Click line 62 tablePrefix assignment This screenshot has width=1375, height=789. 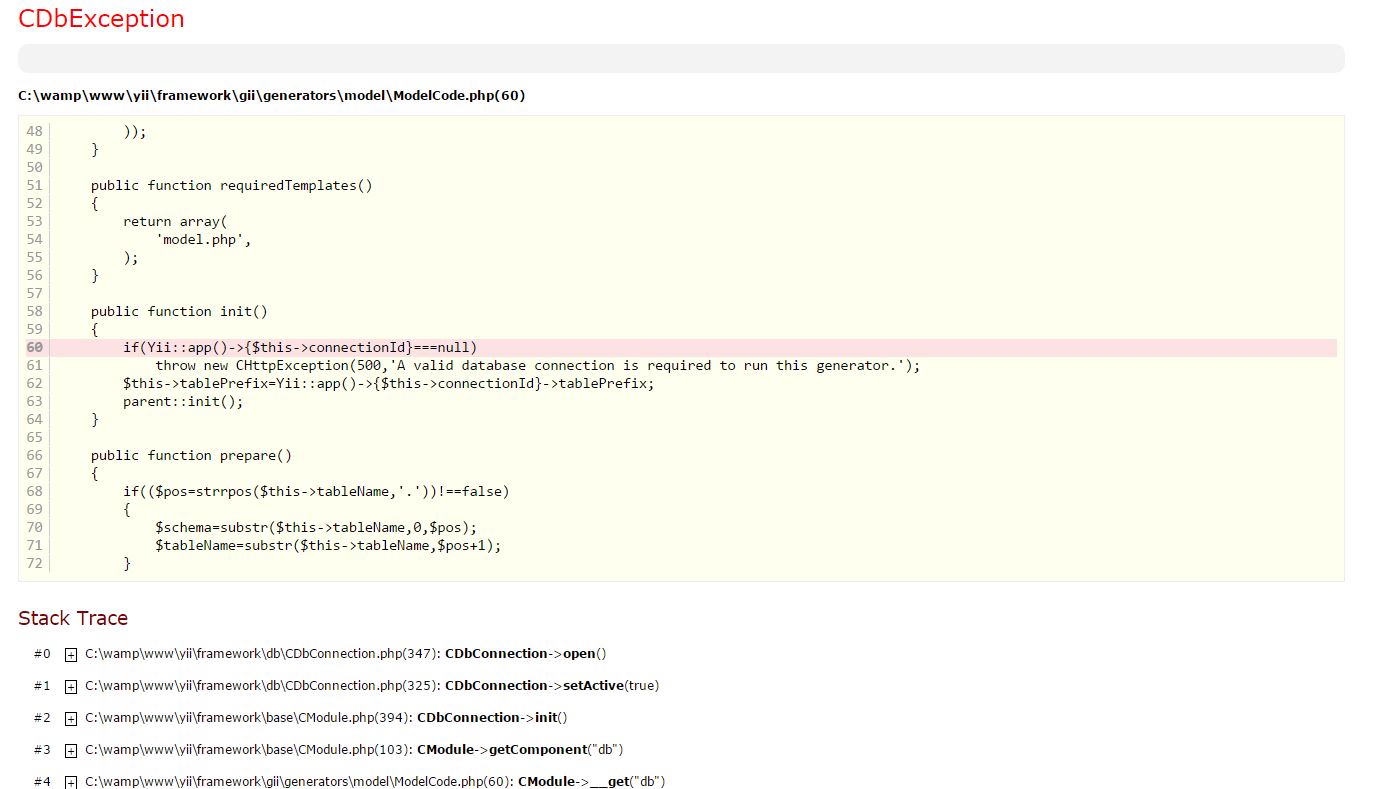tap(388, 384)
